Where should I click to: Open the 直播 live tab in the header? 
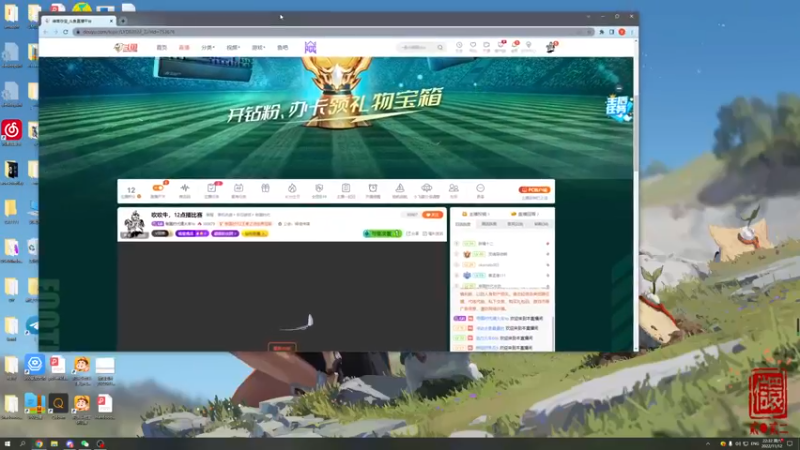coord(184,47)
